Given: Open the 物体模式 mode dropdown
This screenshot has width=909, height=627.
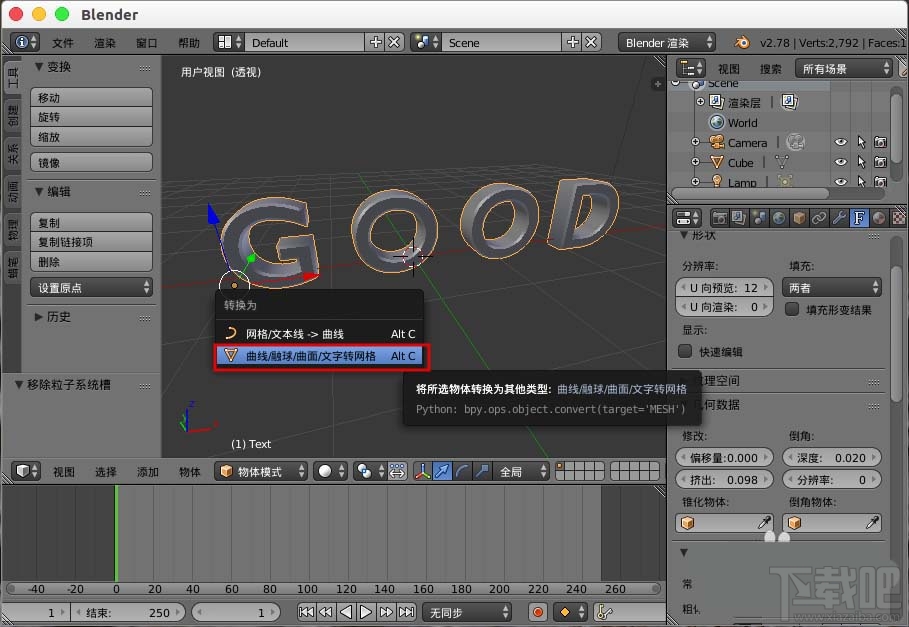Looking at the screenshot, I should (x=262, y=472).
